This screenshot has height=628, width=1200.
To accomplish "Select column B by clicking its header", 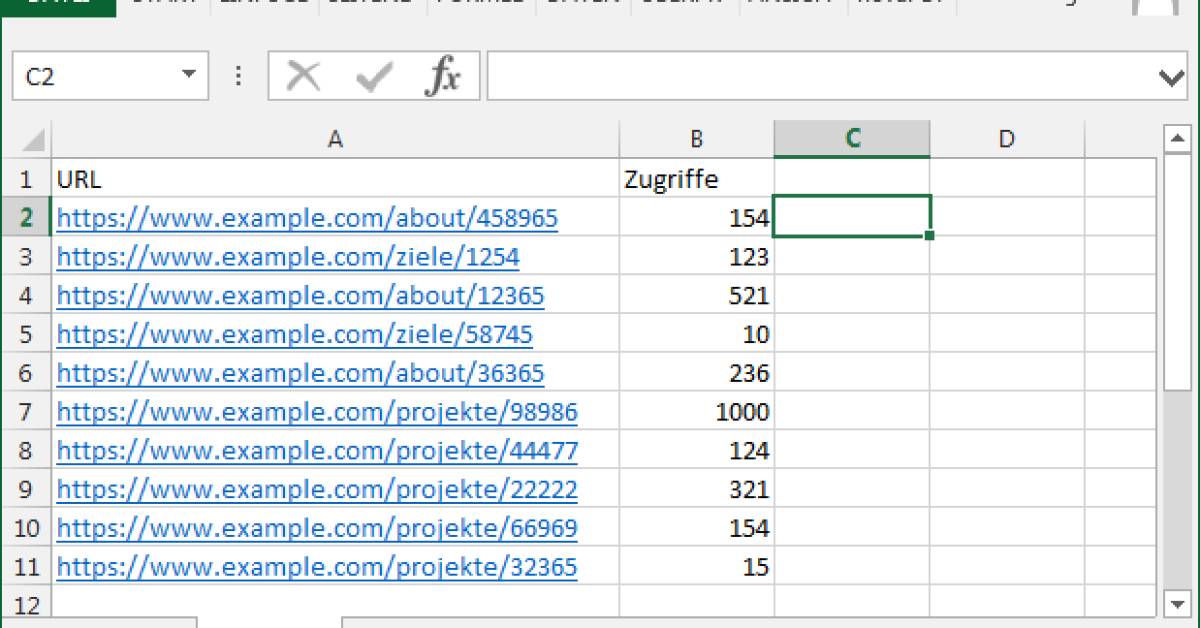I will [x=695, y=139].
